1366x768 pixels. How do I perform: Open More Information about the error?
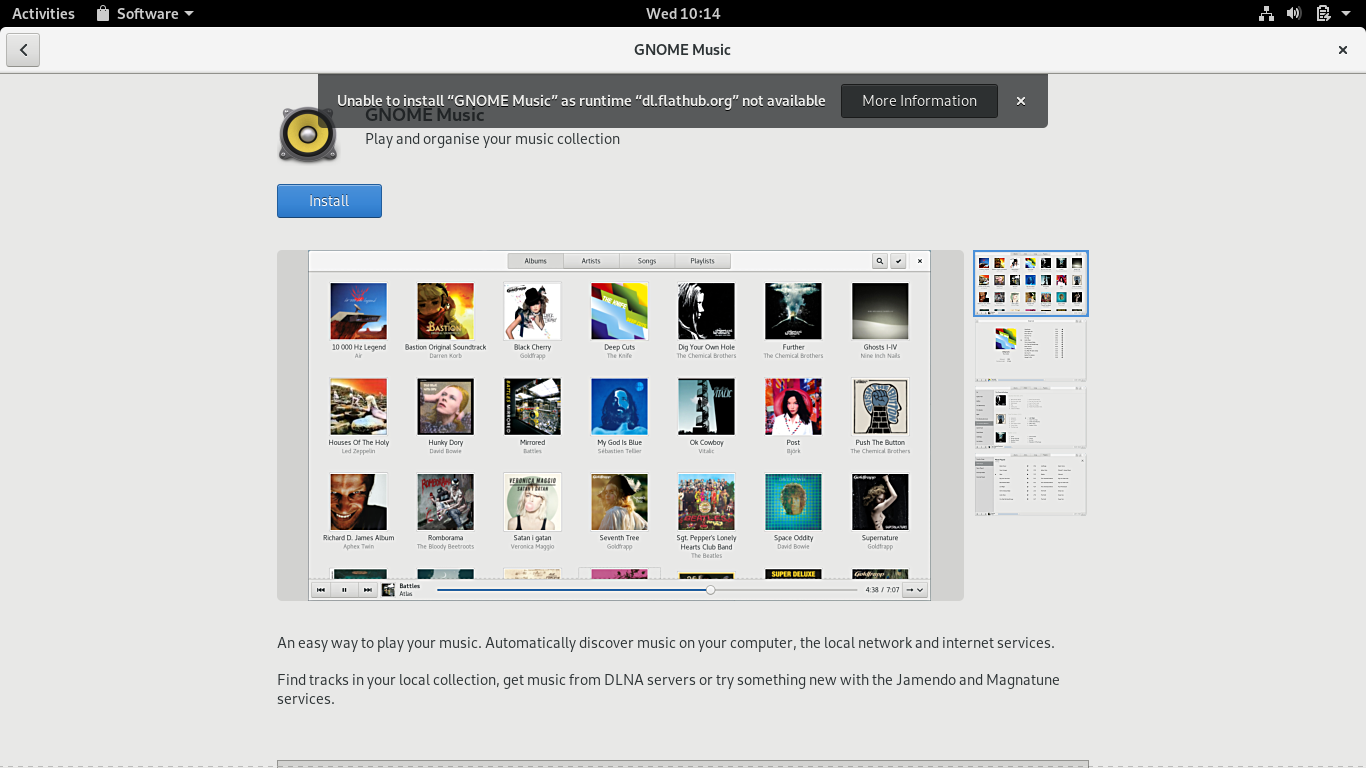point(919,101)
